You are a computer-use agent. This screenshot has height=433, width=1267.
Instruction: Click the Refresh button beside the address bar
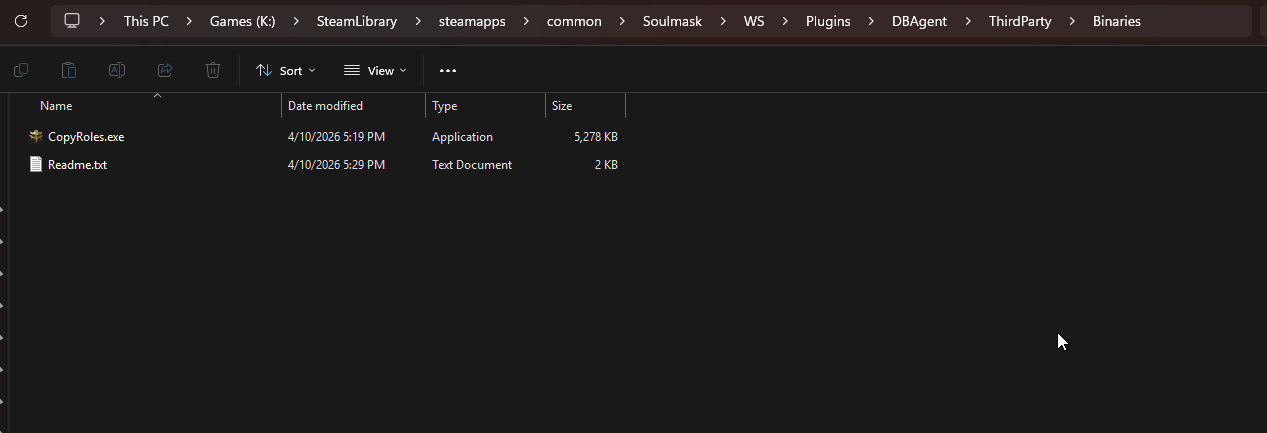(21, 20)
